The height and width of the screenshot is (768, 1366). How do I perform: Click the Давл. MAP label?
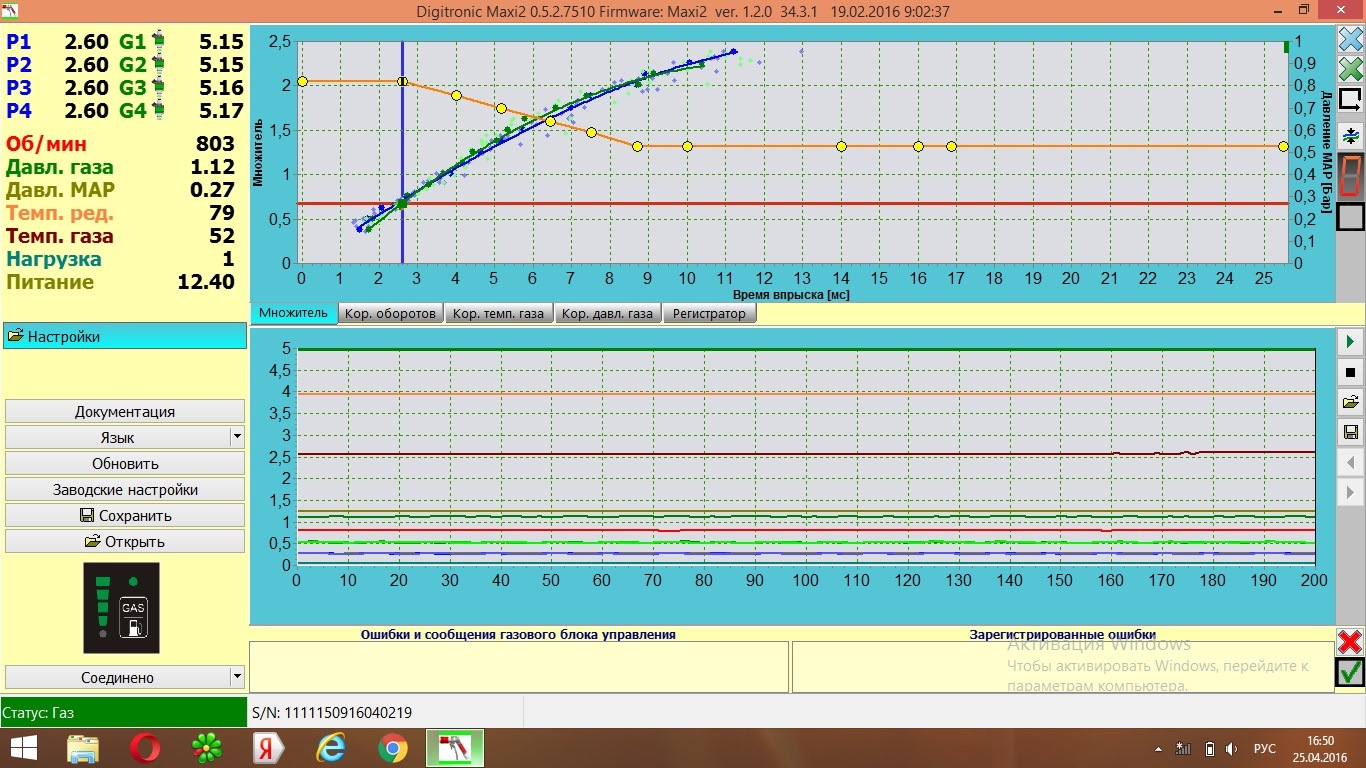click(x=60, y=190)
